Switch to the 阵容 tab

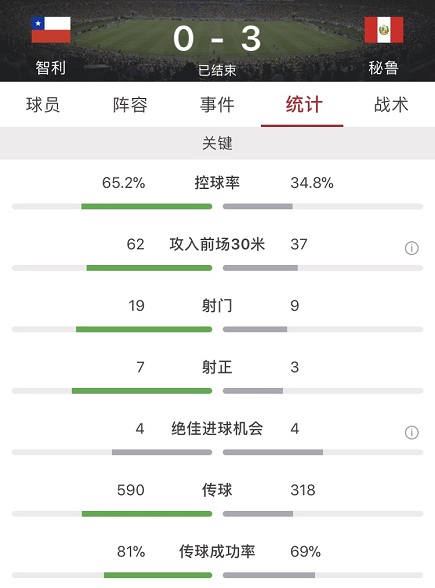coord(130,105)
